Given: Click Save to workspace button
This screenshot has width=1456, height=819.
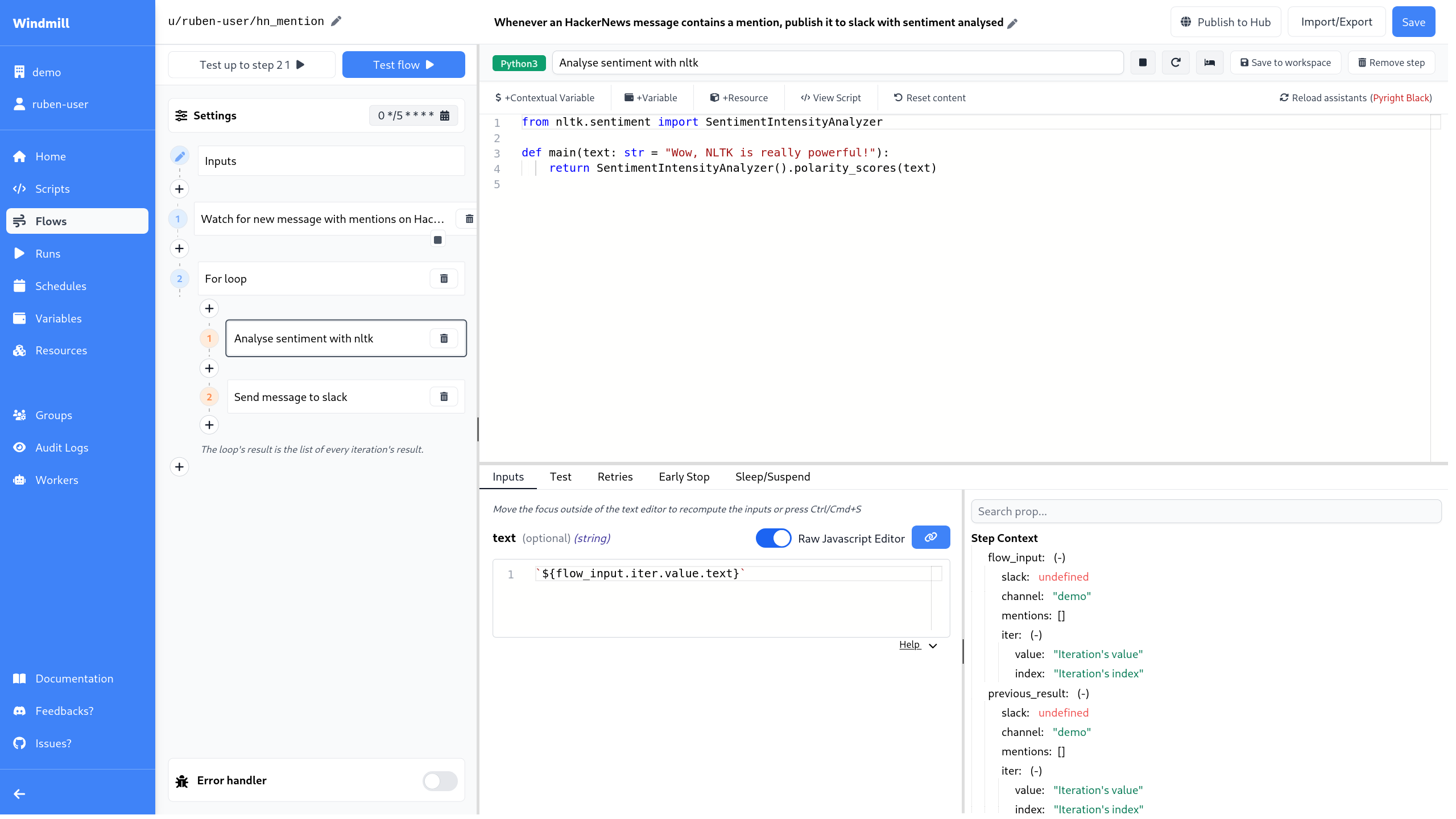Looking at the screenshot, I should tap(1285, 63).
